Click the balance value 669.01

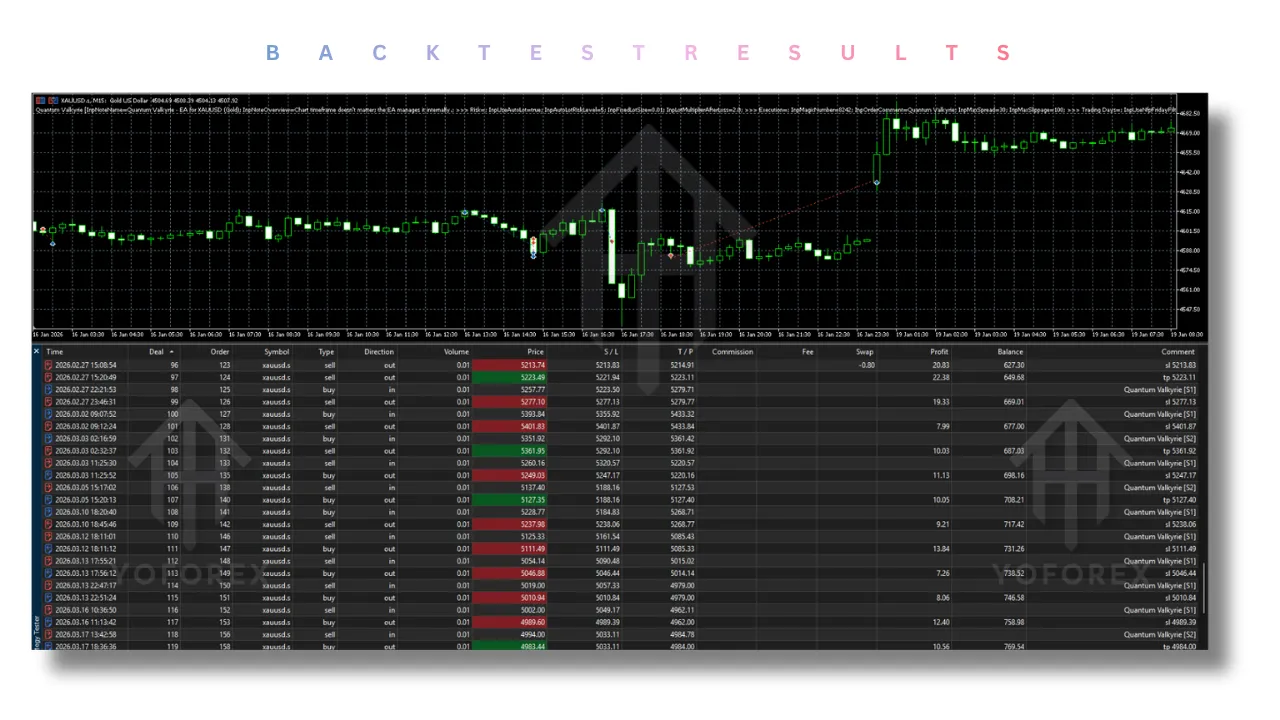pos(1012,401)
